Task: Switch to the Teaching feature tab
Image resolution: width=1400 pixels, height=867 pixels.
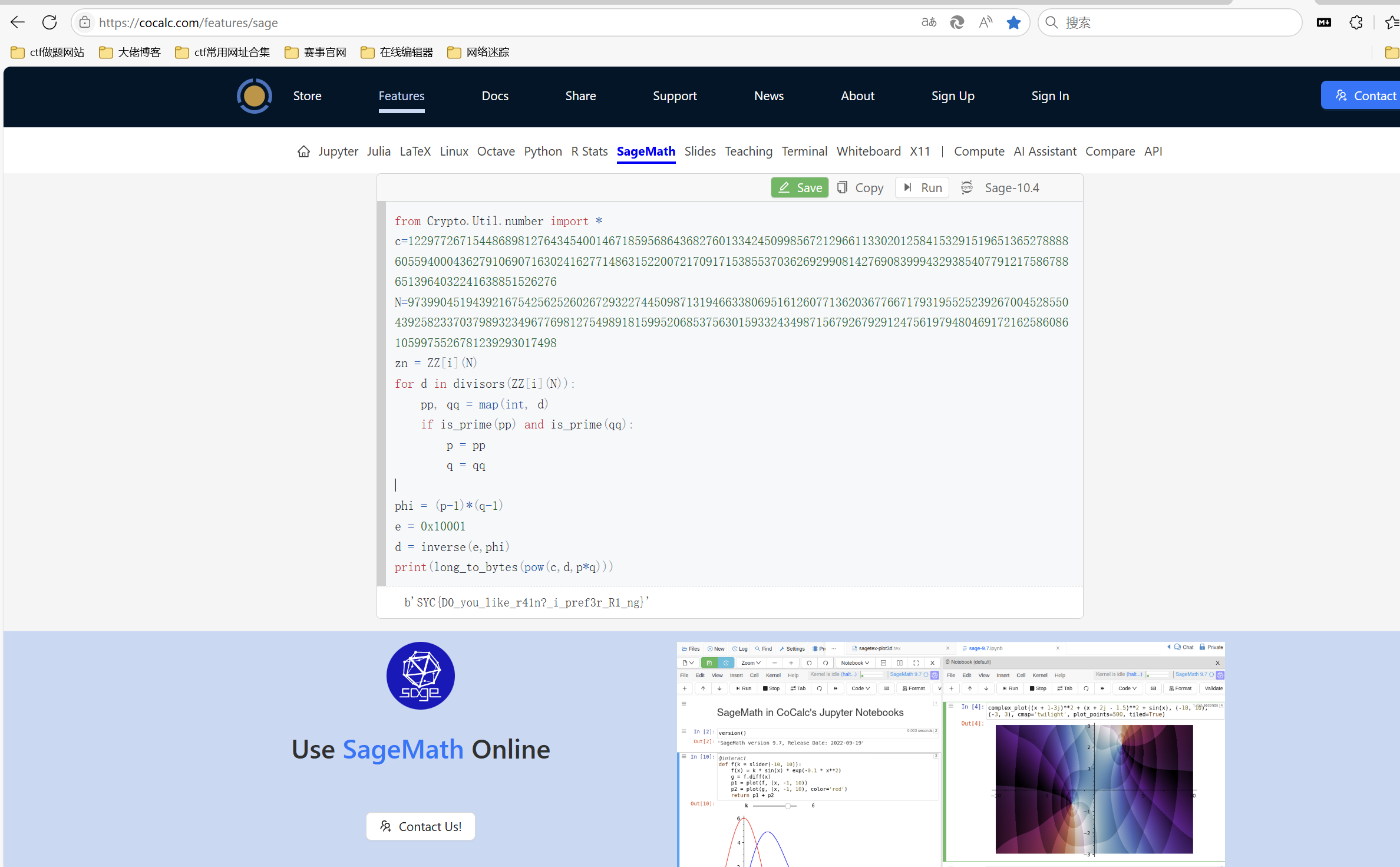Action: [748, 151]
